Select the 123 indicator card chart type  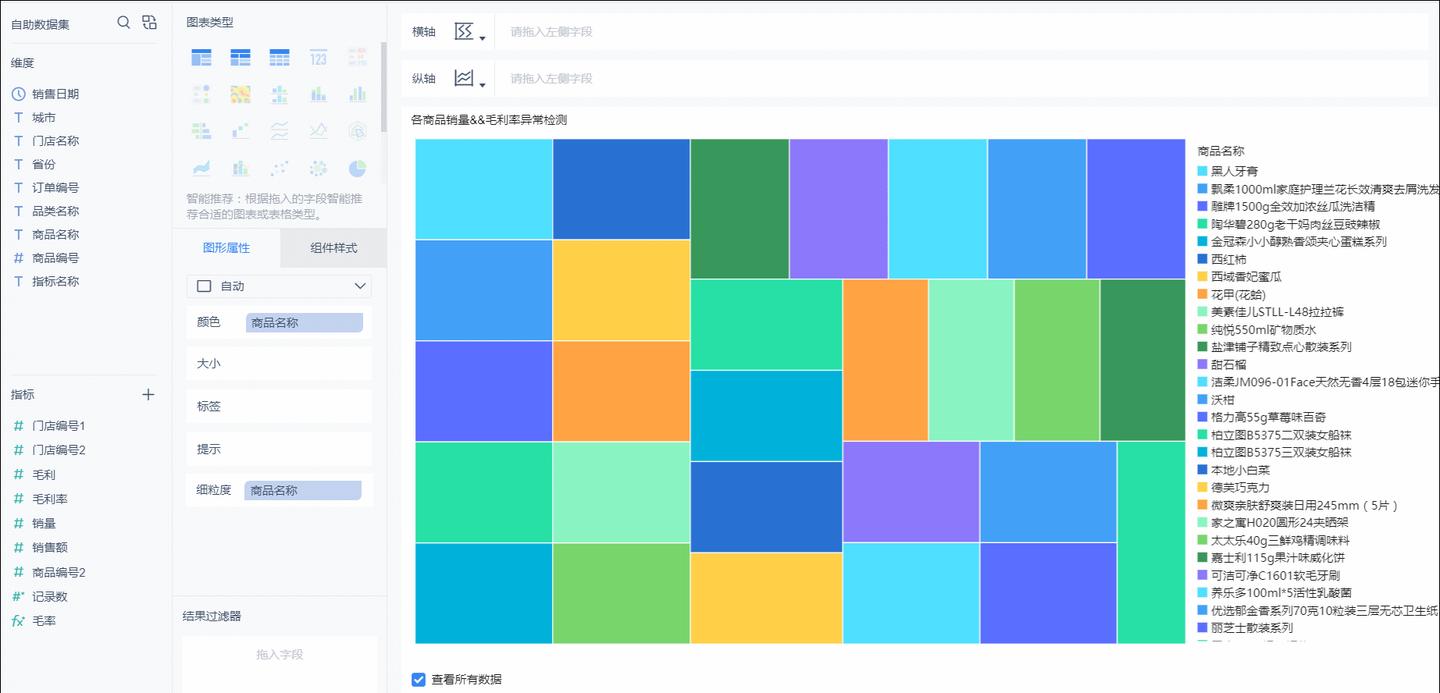(318, 57)
